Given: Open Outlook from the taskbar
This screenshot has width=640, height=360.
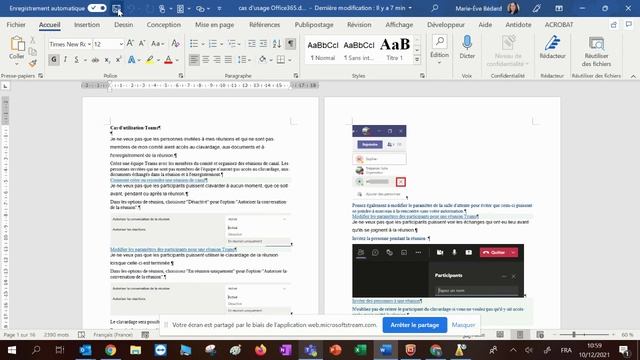Looking at the screenshot, I should 85,350.
